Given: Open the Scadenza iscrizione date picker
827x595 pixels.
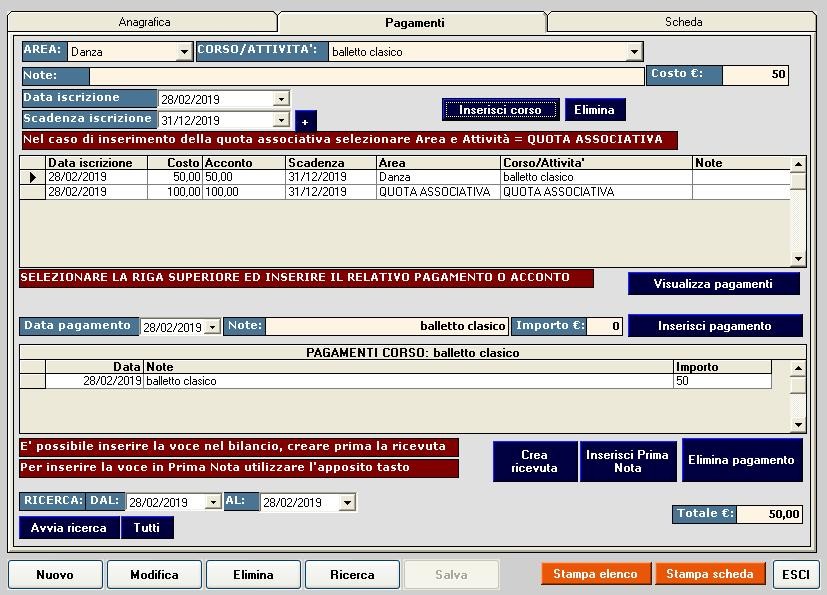Looking at the screenshot, I should click(282, 120).
